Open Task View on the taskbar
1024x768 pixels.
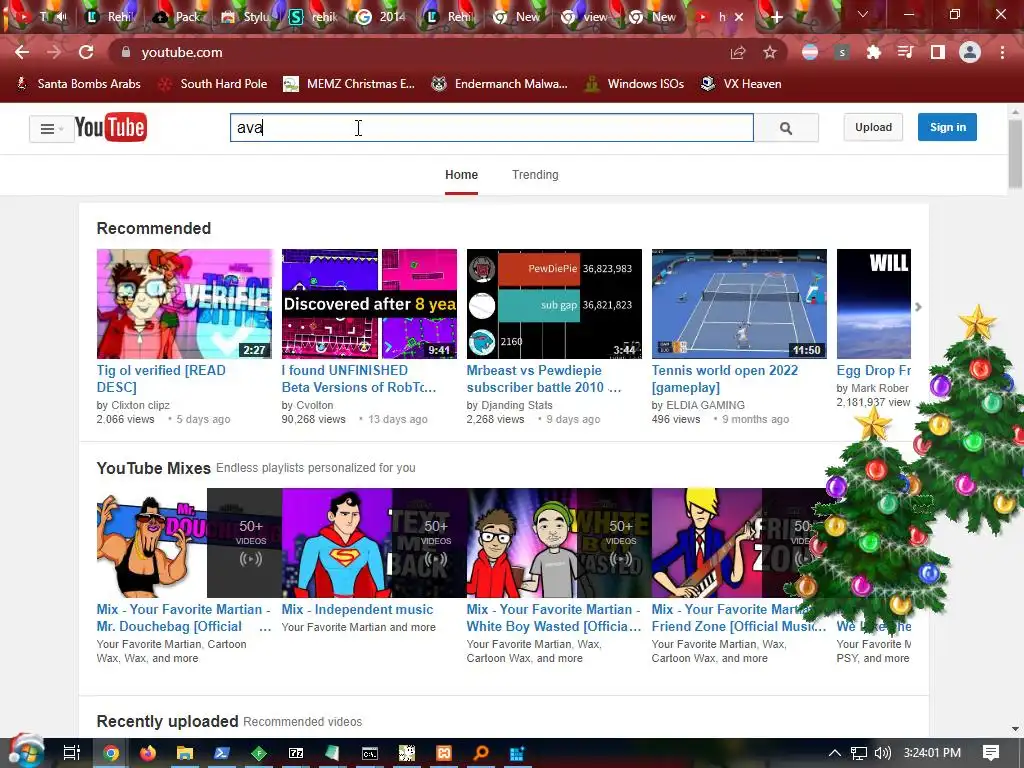click(x=72, y=753)
